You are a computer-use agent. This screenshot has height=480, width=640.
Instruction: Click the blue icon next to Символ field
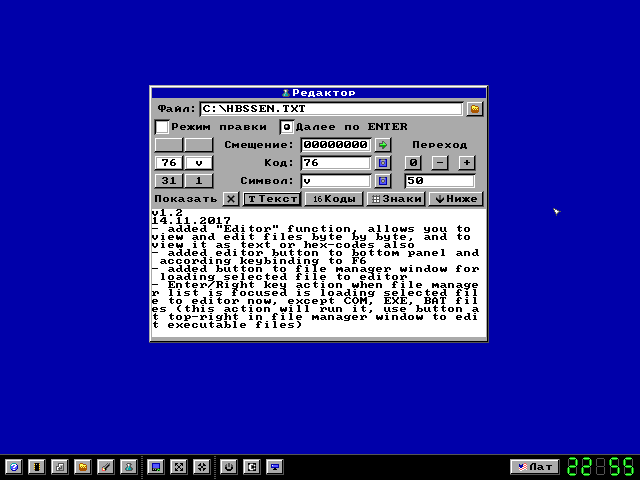[x=382, y=181]
